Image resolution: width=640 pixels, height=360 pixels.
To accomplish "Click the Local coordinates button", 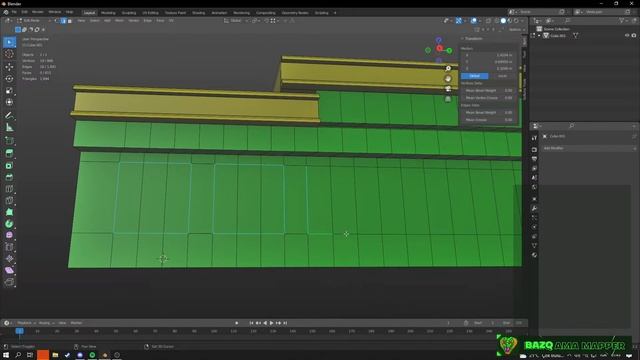I will (502, 76).
